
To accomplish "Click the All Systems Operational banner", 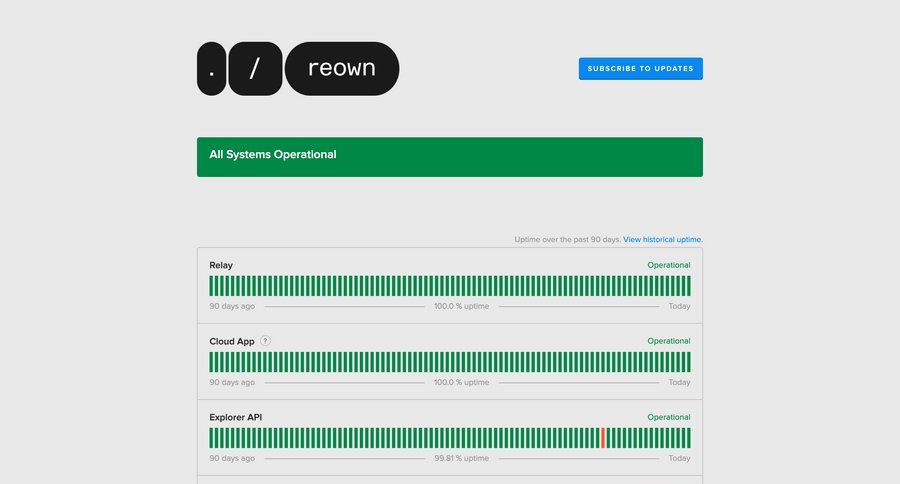I will [x=449, y=157].
